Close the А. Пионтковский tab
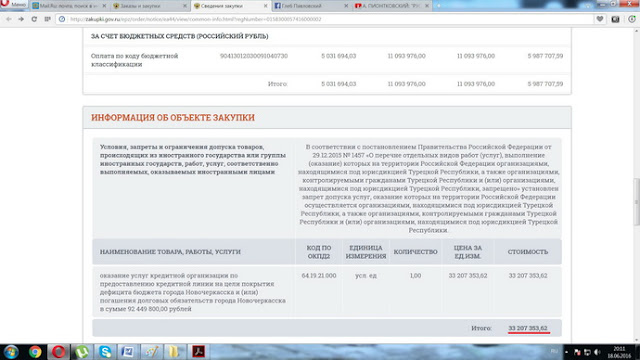Screen dimensions: 640x360 (x=427, y=6)
